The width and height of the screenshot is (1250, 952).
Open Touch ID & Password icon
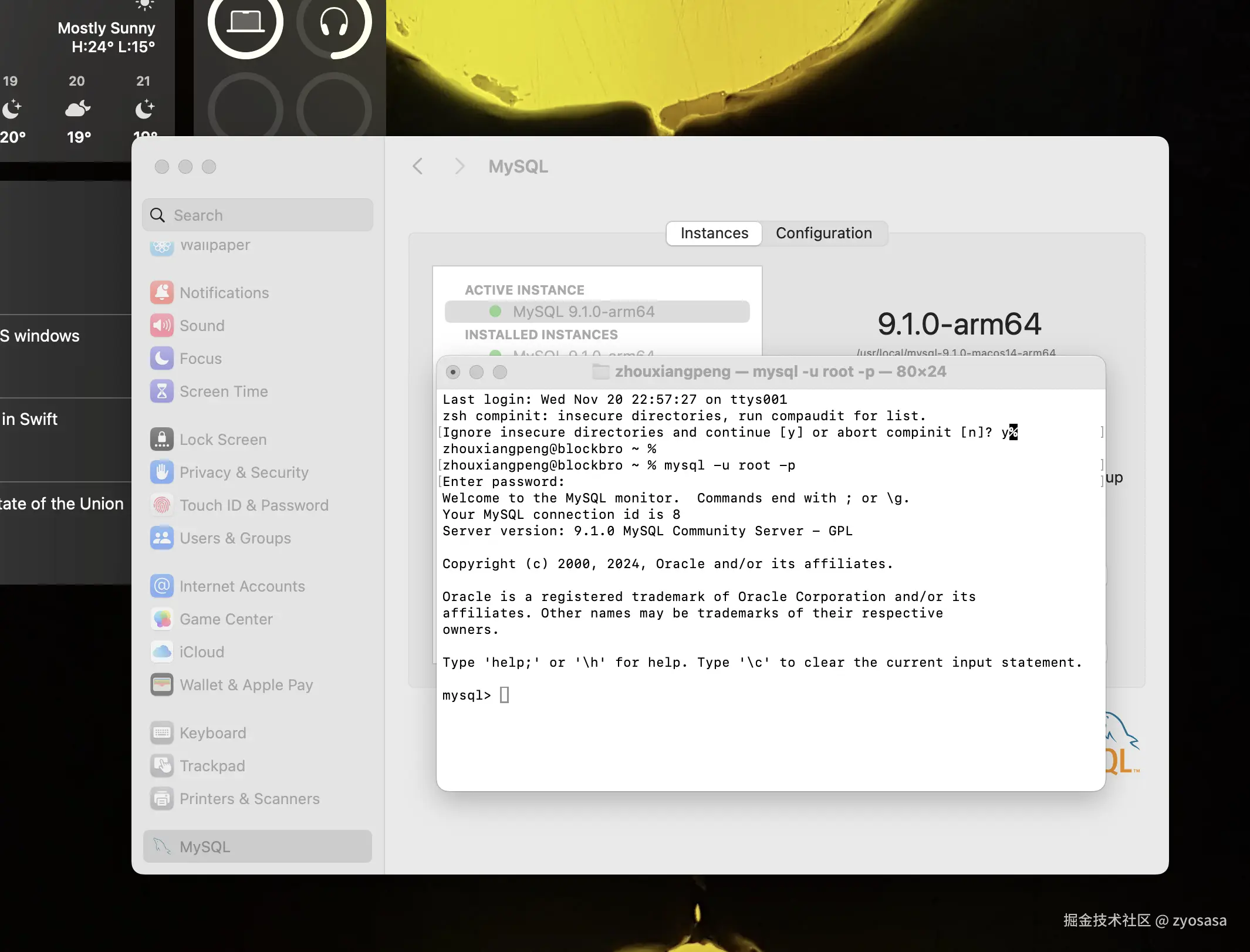[x=162, y=505]
